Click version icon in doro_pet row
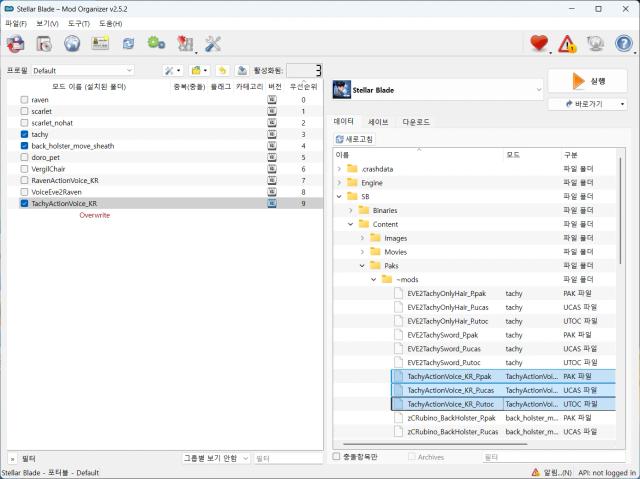Image resolution: width=640 pixels, height=479 pixels. point(272,157)
